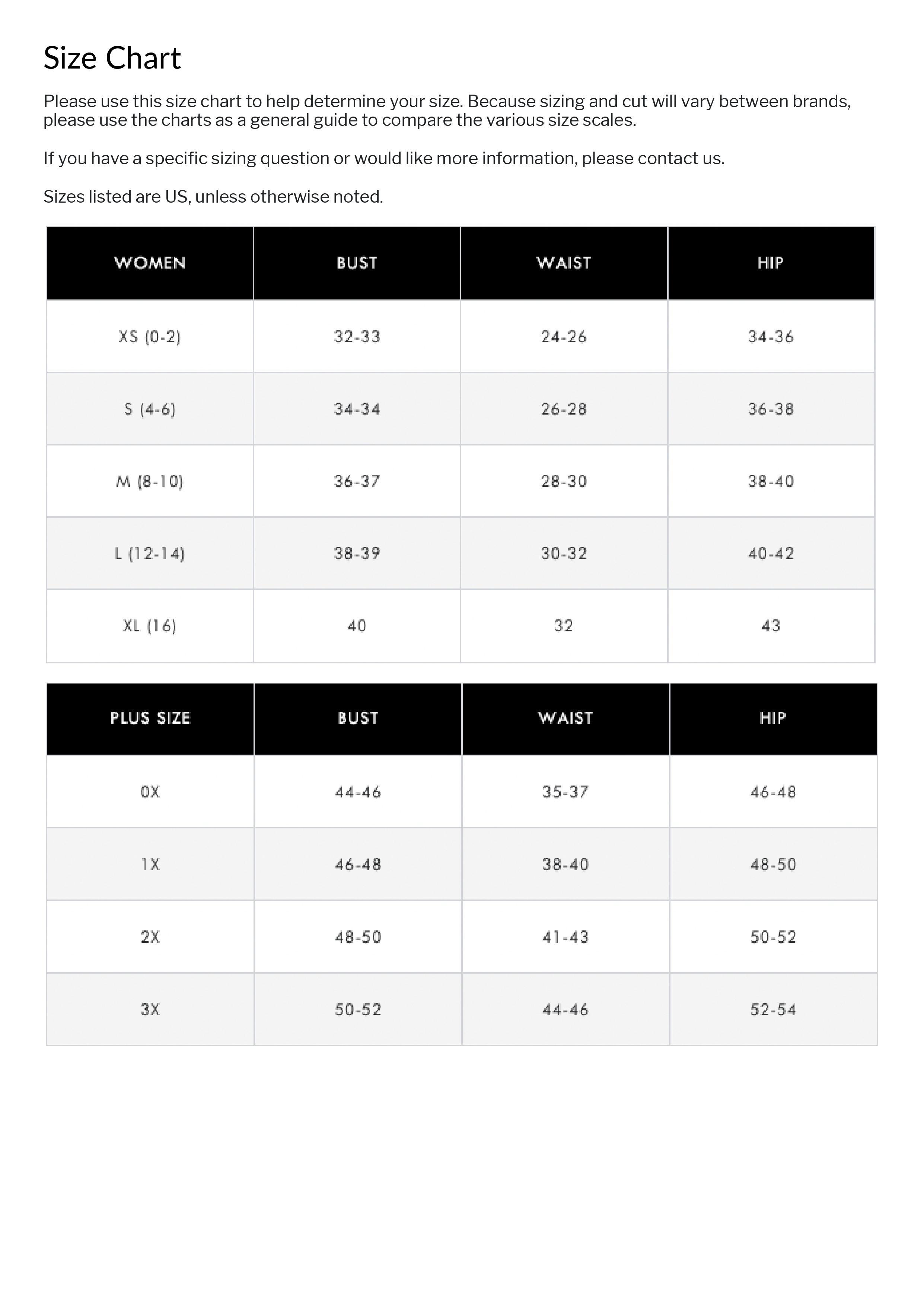Click the PLUS SIZE table header cell
This screenshot has height=1307, width=924.
[x=150, y=718]
